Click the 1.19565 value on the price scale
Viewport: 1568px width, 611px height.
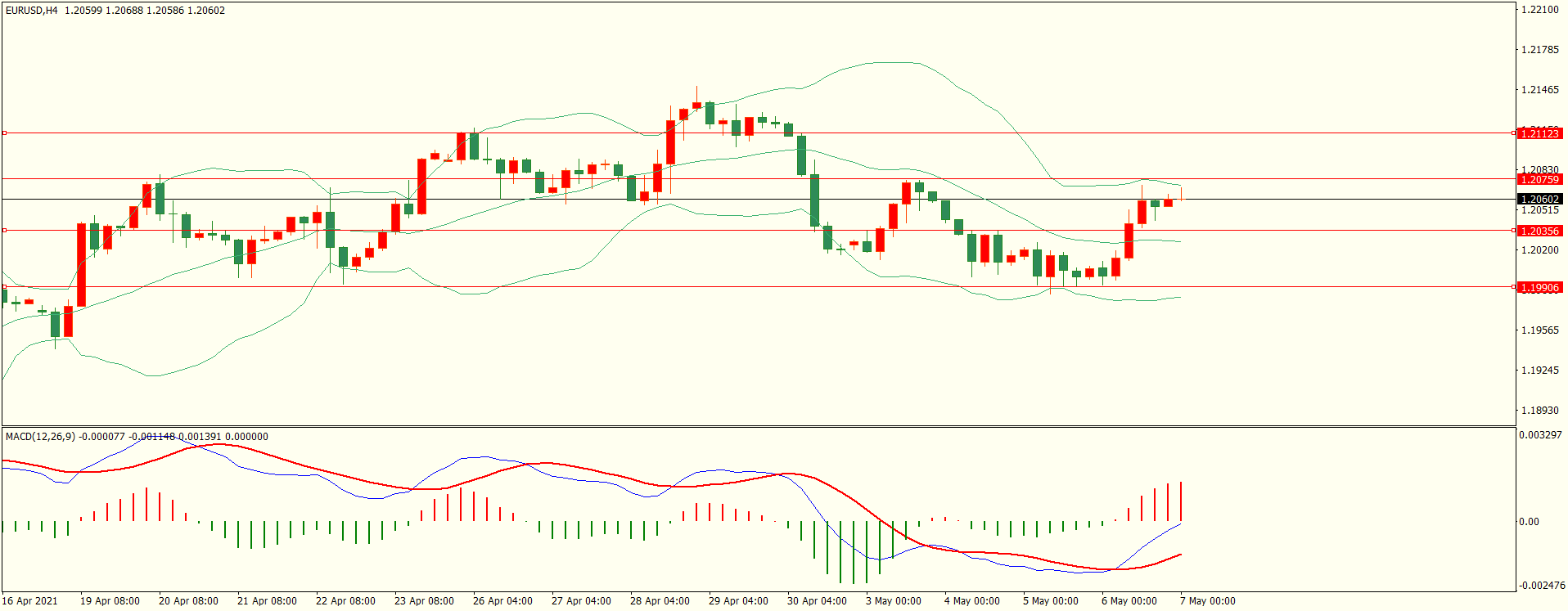point(1539,330)
